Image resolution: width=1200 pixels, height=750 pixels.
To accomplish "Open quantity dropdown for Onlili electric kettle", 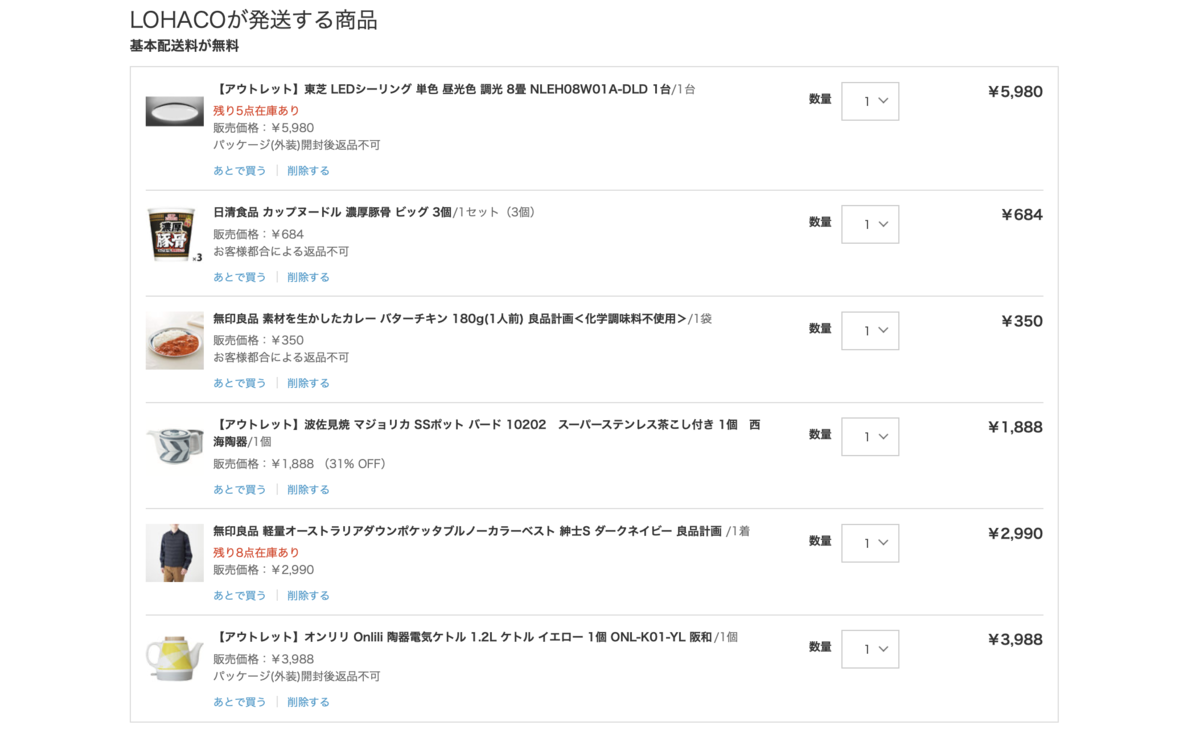I will (x=870, y=649).
